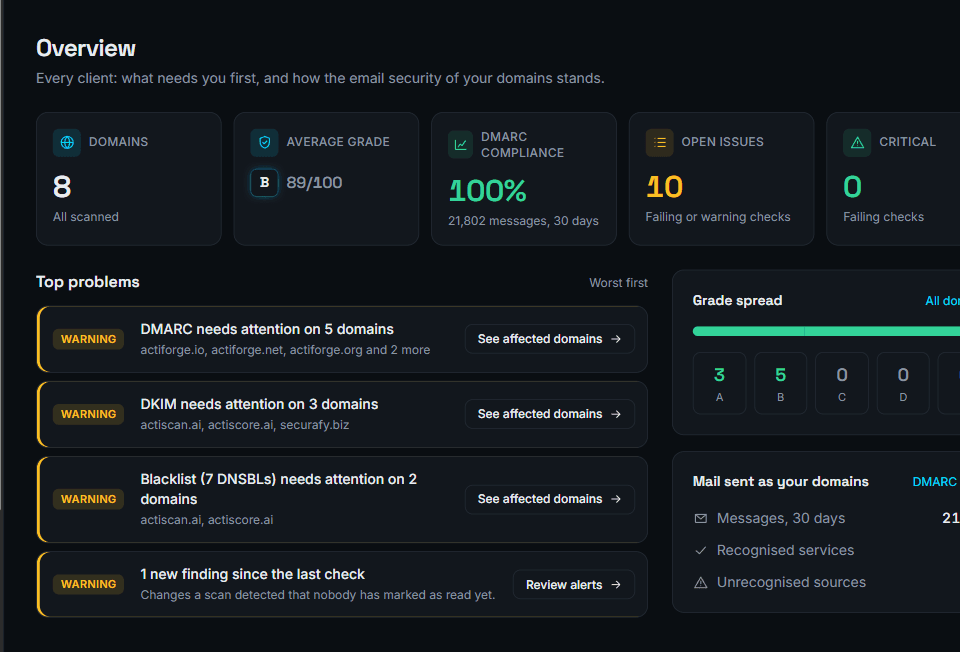Click the chart icon on DMARC Compliance card
960x652 pixels.
[x=460, y=144]
